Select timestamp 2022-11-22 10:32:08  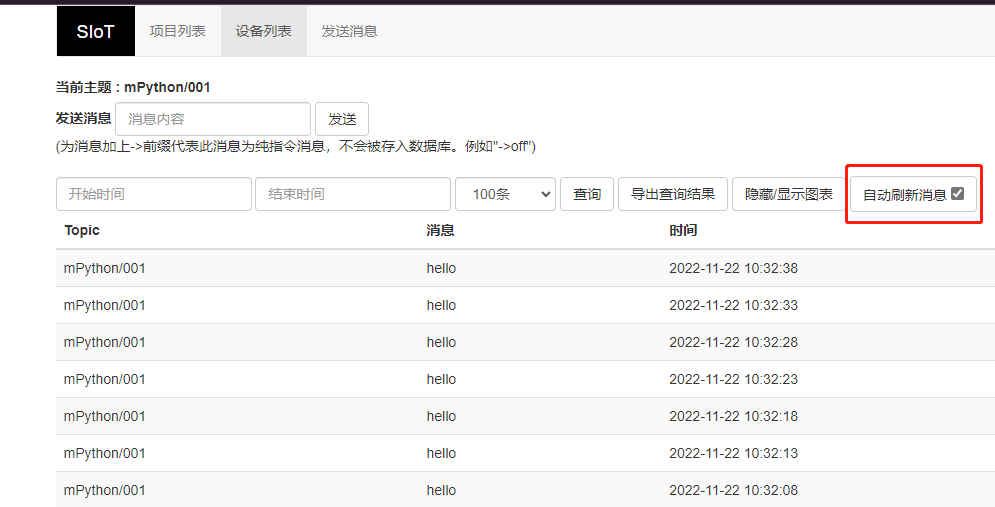(734, 490)
